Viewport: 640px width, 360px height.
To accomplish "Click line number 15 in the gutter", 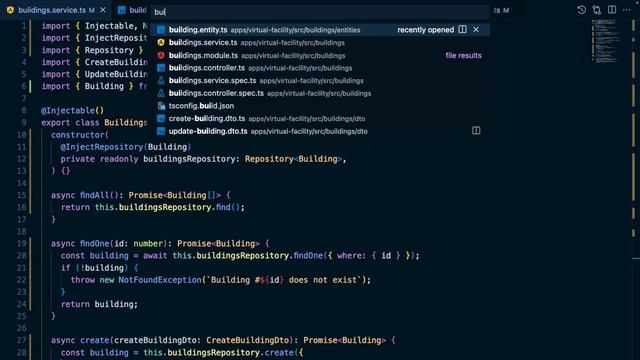I will click(22, 195).
